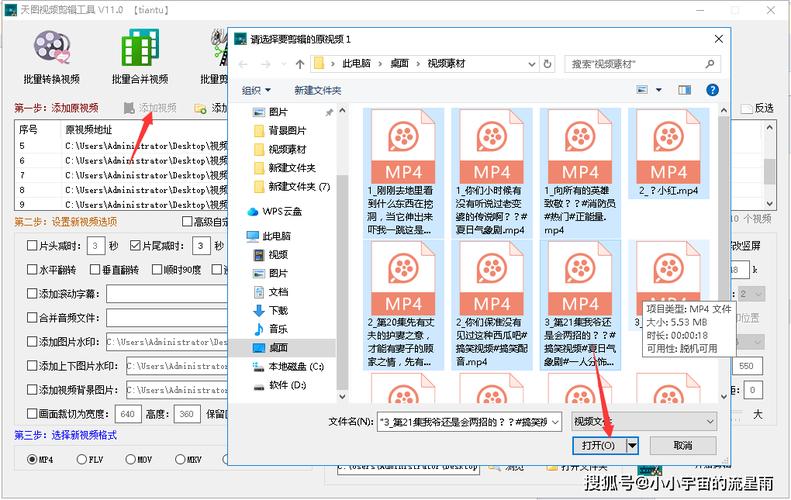The height and width of the screenshot is (500, 791).
Task: Click the 添加视频 icon in step one
Action: pyautogui.click(x=129, y=108)
